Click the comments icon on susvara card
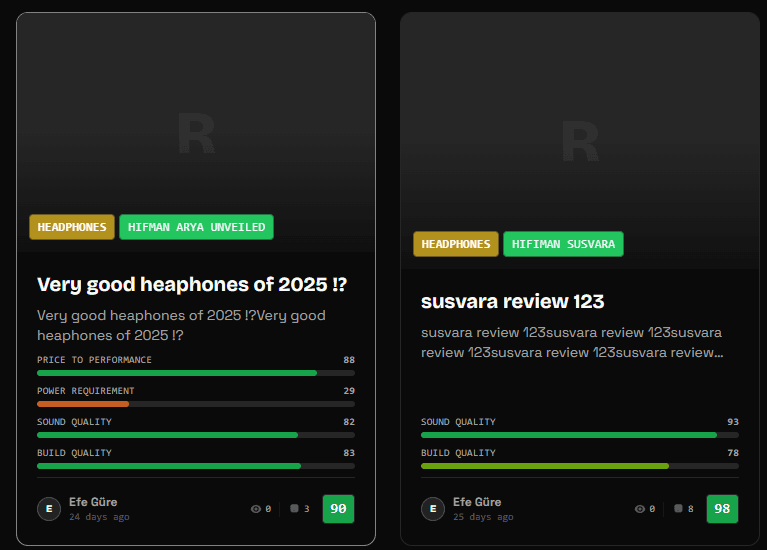 click(678, 509)
